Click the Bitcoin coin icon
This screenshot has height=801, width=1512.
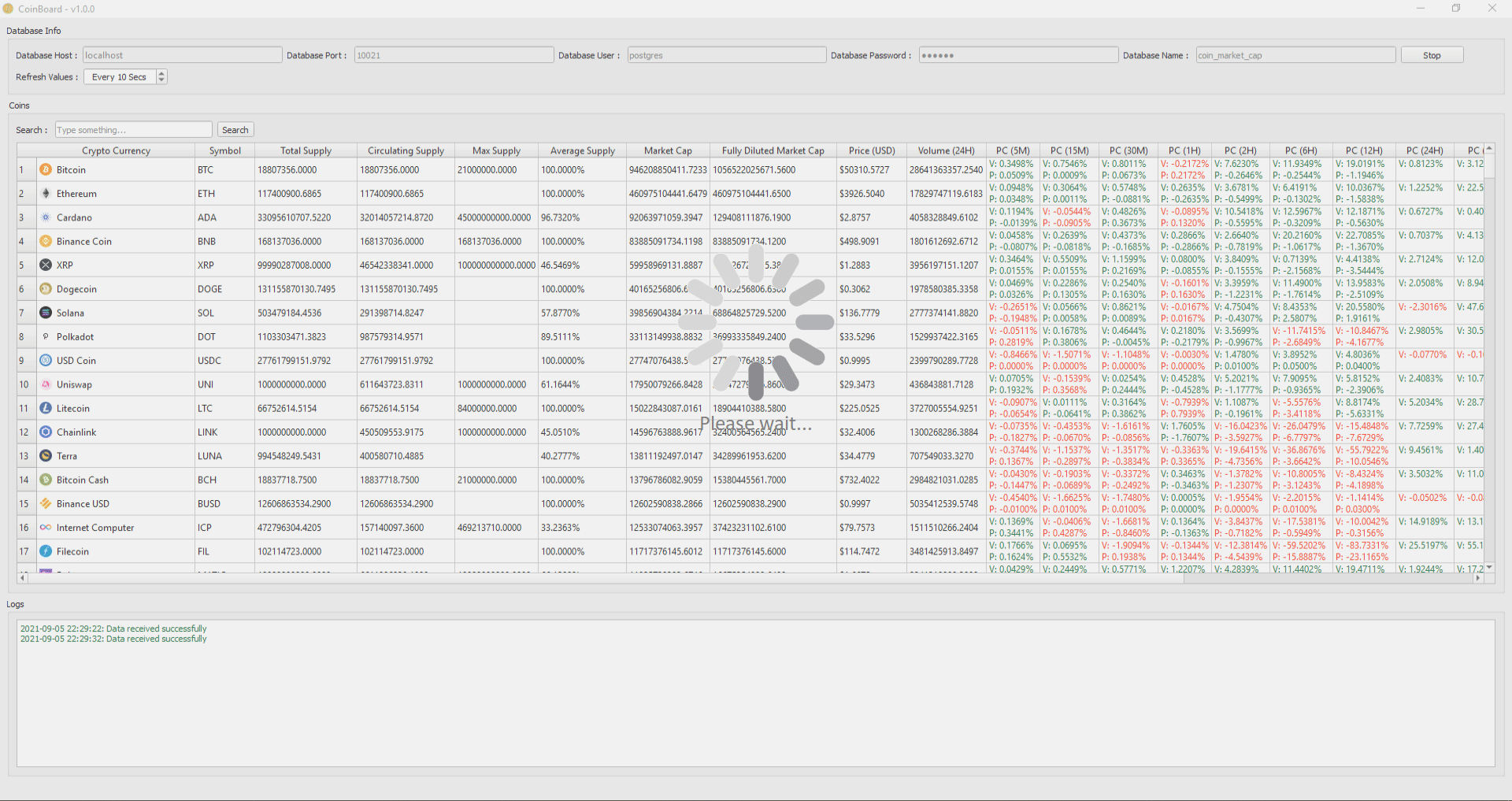pyautogui.click(x=46, y=170)
